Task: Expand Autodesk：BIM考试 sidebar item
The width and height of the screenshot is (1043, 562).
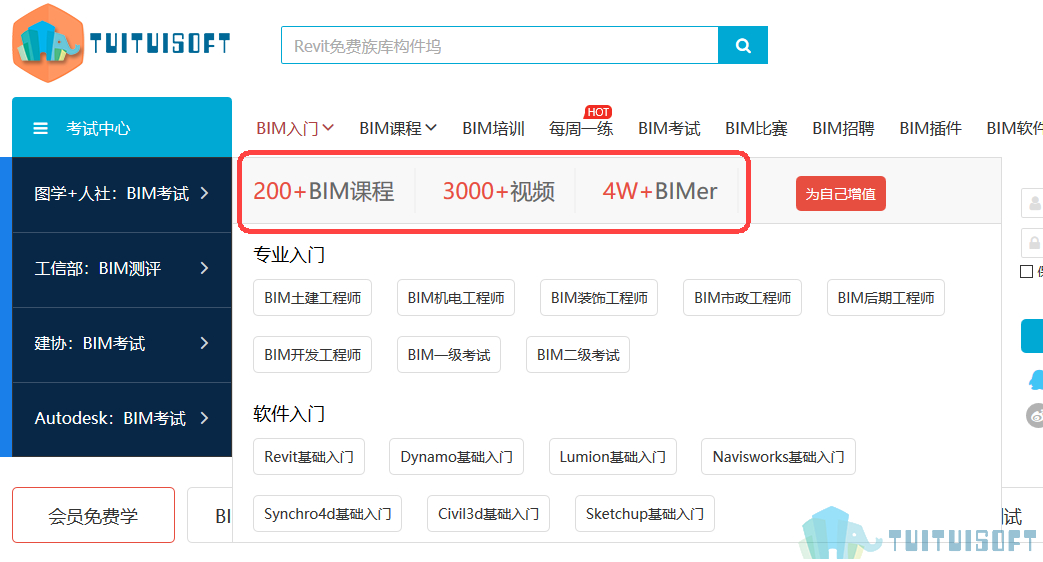Action: pos(122,418)
